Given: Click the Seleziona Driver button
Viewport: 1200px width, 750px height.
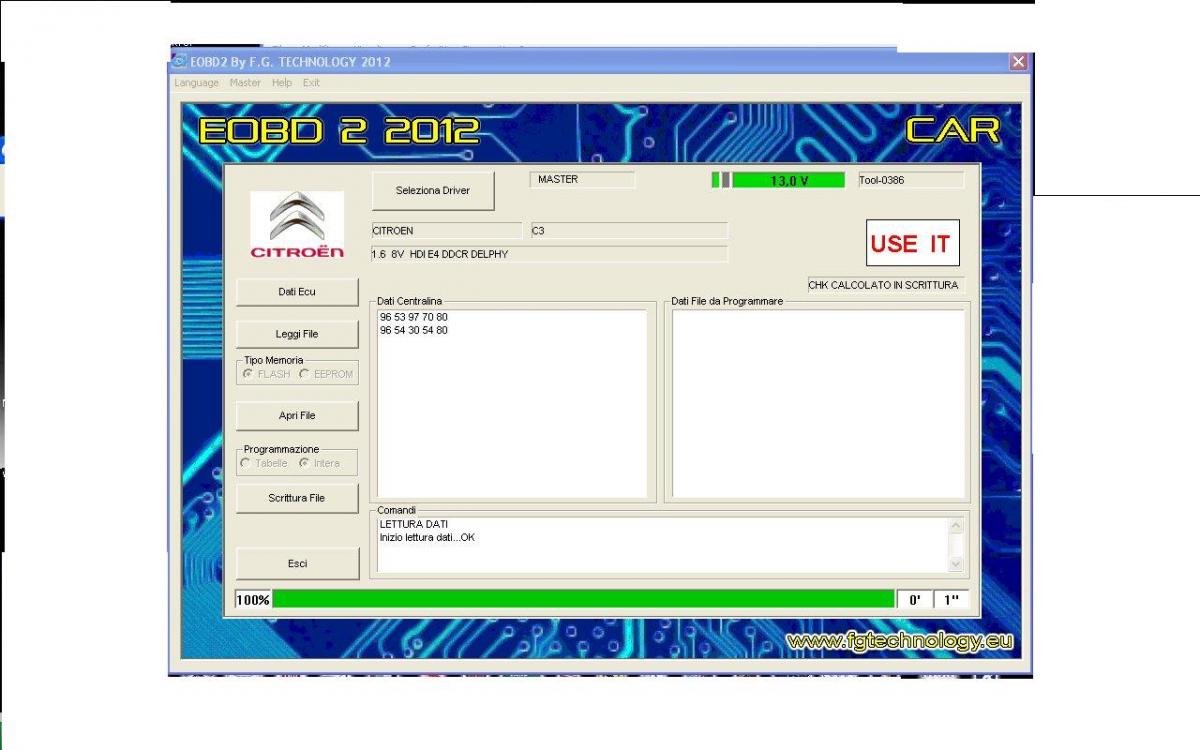Looking at the screenshot, I should coord(433,190).
